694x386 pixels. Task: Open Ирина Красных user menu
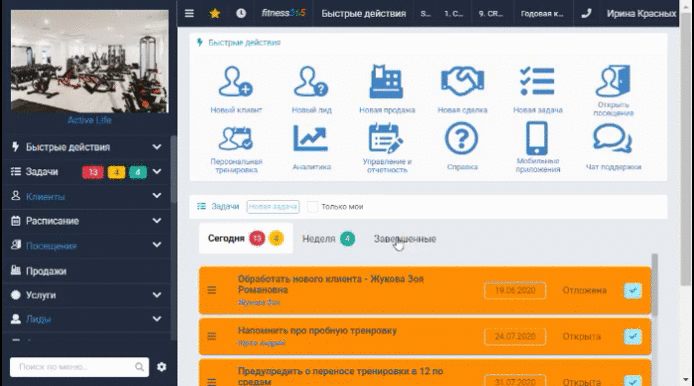(641, 14)
